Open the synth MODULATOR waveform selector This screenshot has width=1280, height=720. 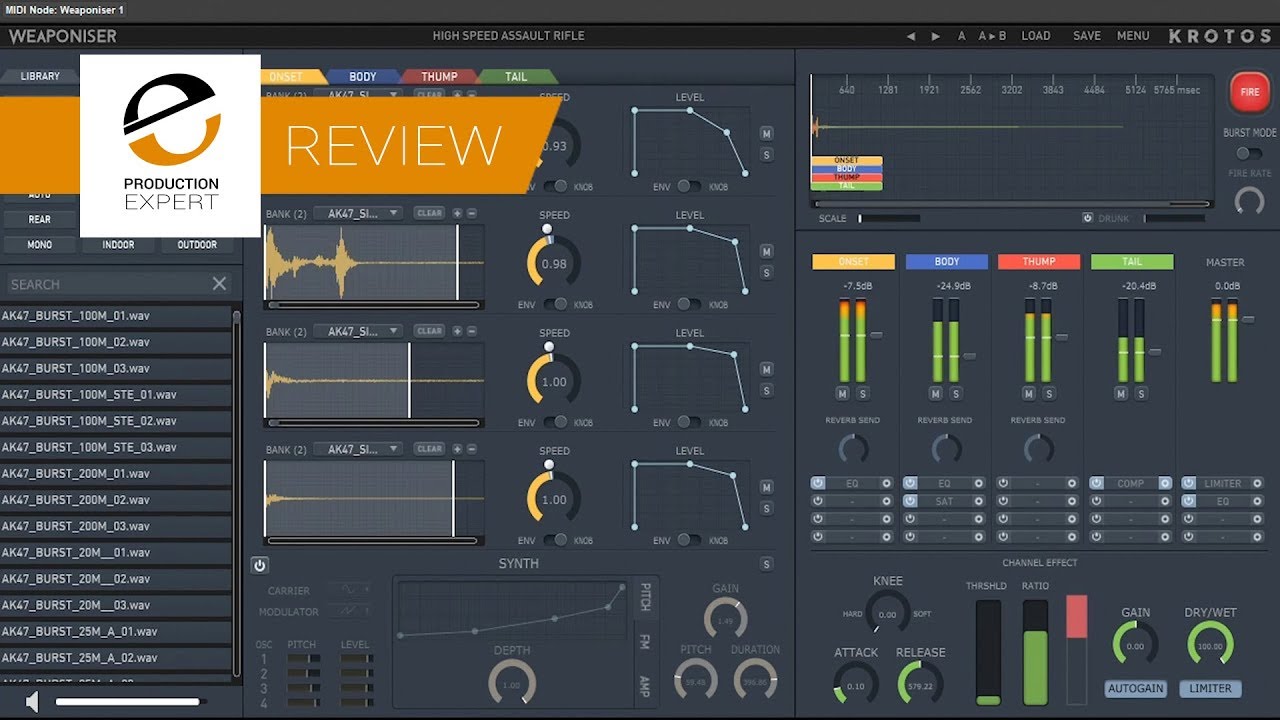point(351,611)
